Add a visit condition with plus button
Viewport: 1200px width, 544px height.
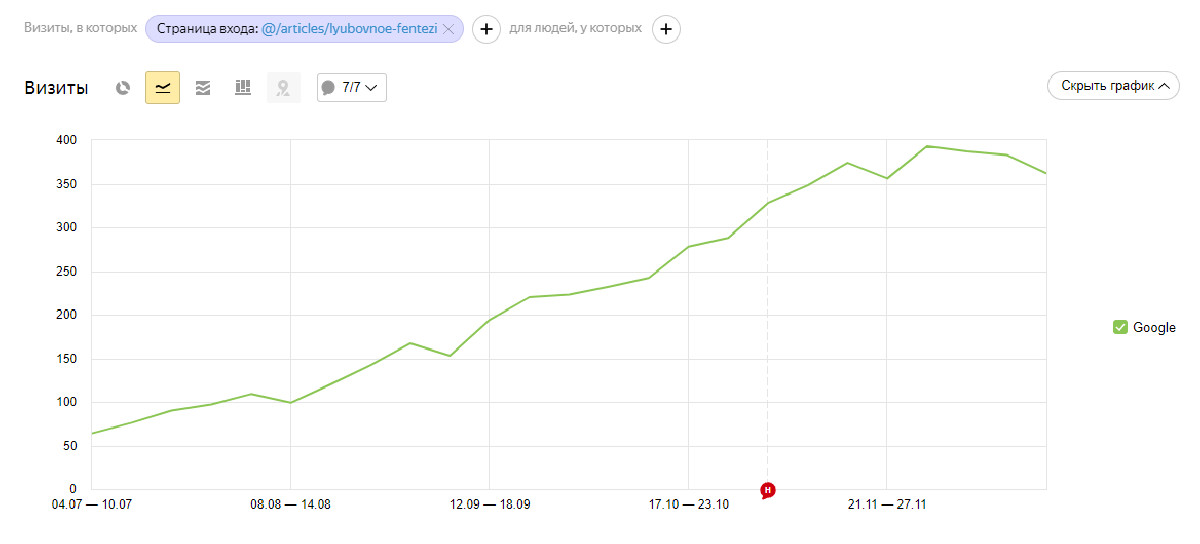point(486,29)
